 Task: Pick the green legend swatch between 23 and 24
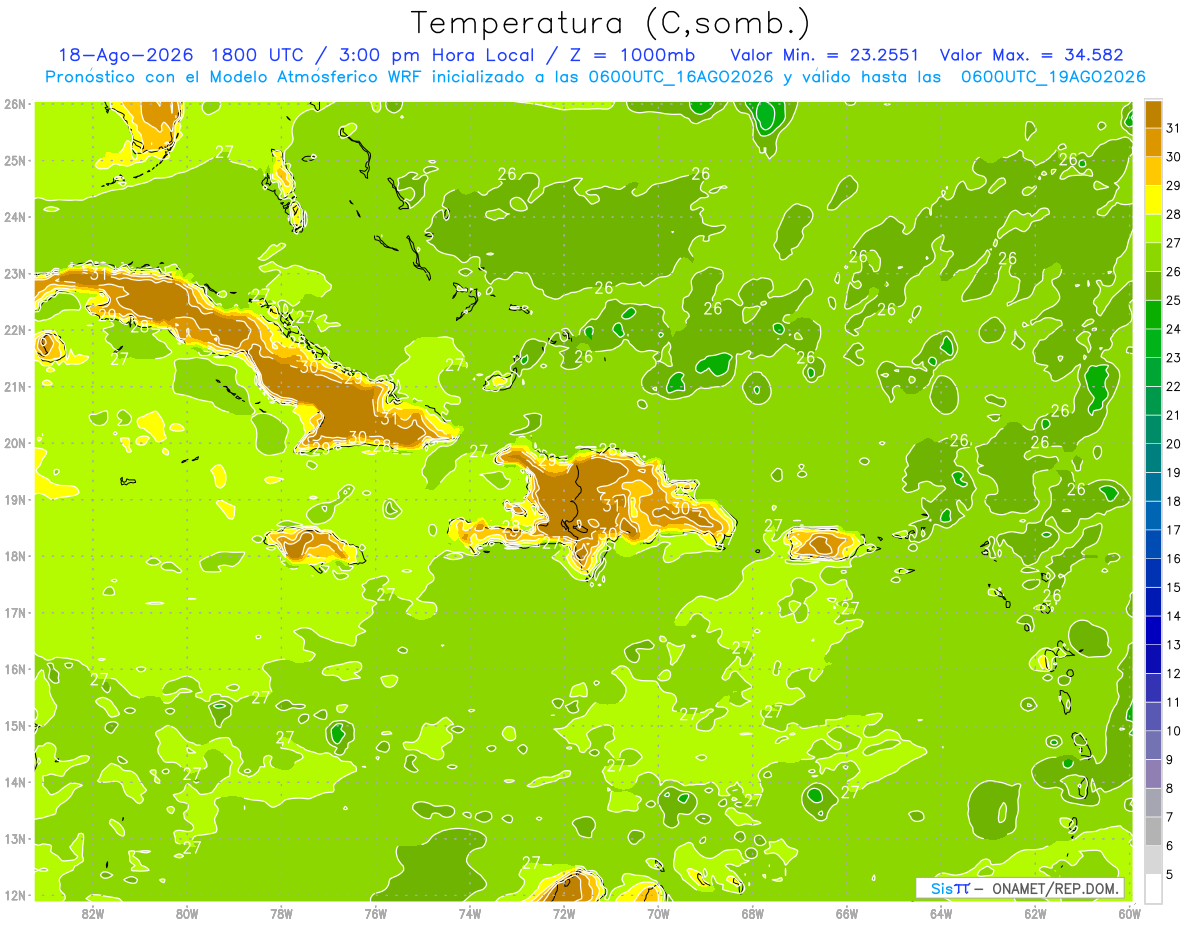[x=1154, y=342]
